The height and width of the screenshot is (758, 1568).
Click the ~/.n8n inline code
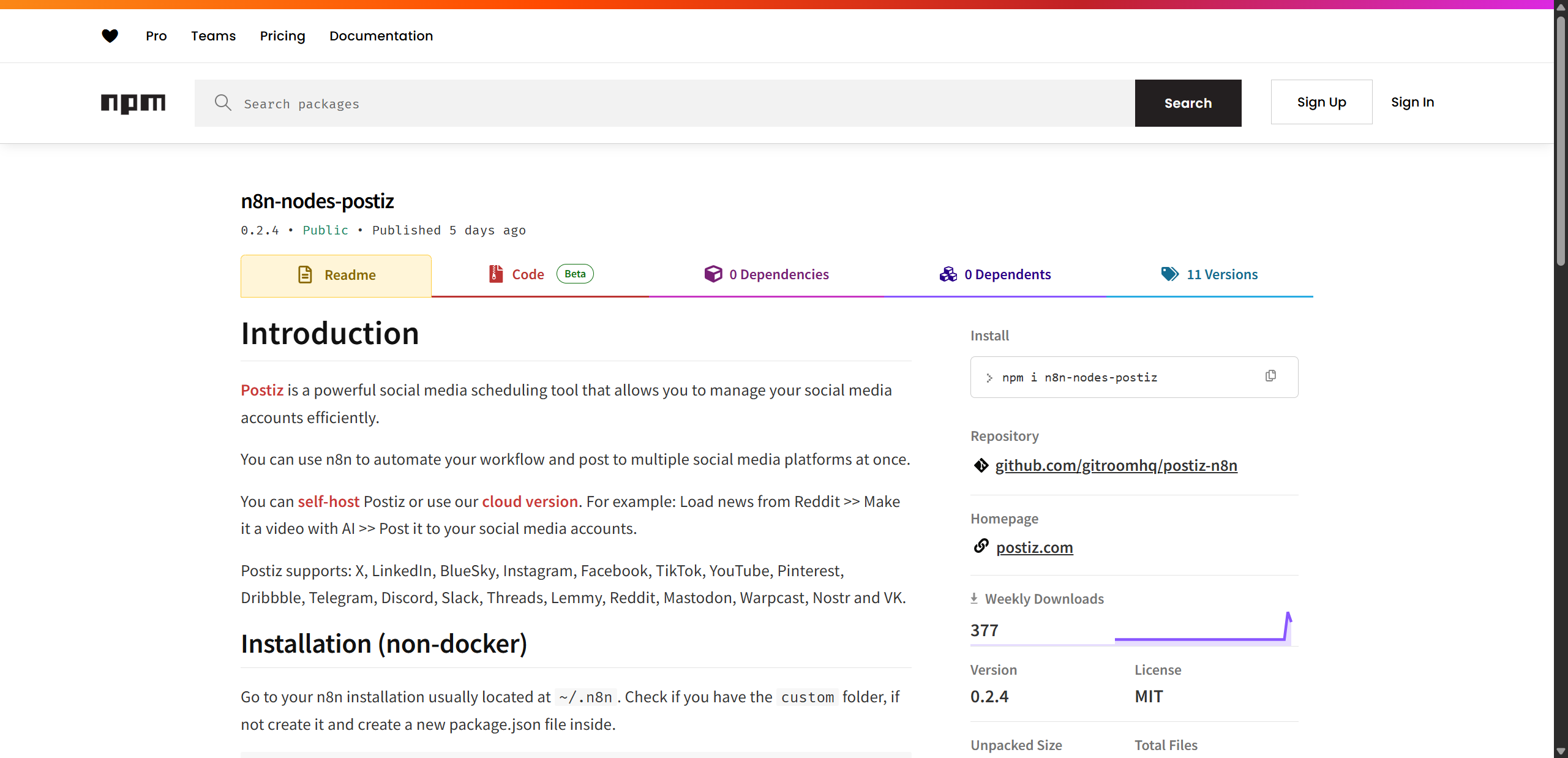[x=585, y=697]
